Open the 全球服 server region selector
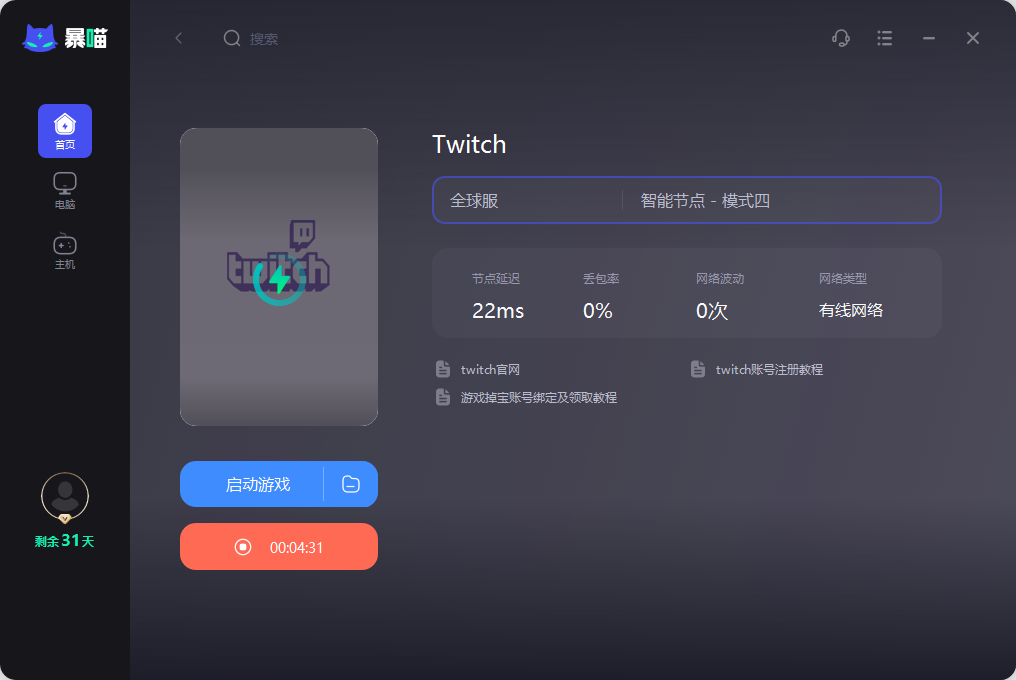Viewport: 1016px width, 680px height. pos(474,201)
